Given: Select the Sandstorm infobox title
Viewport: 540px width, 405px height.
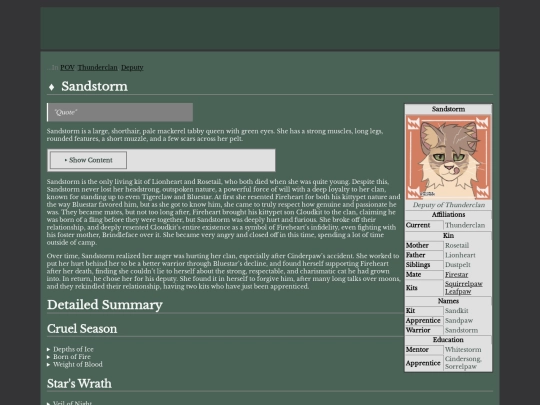Looking at the screenshot, I should click(x=448, y=109).
